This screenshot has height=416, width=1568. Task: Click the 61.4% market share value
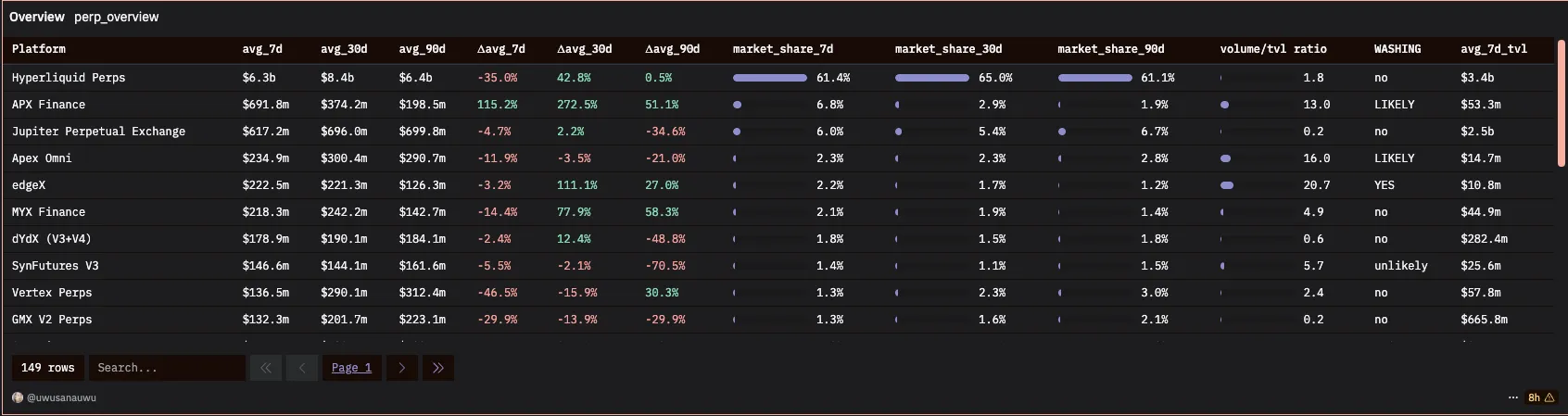pyautogui.click(x=833, y=78)
